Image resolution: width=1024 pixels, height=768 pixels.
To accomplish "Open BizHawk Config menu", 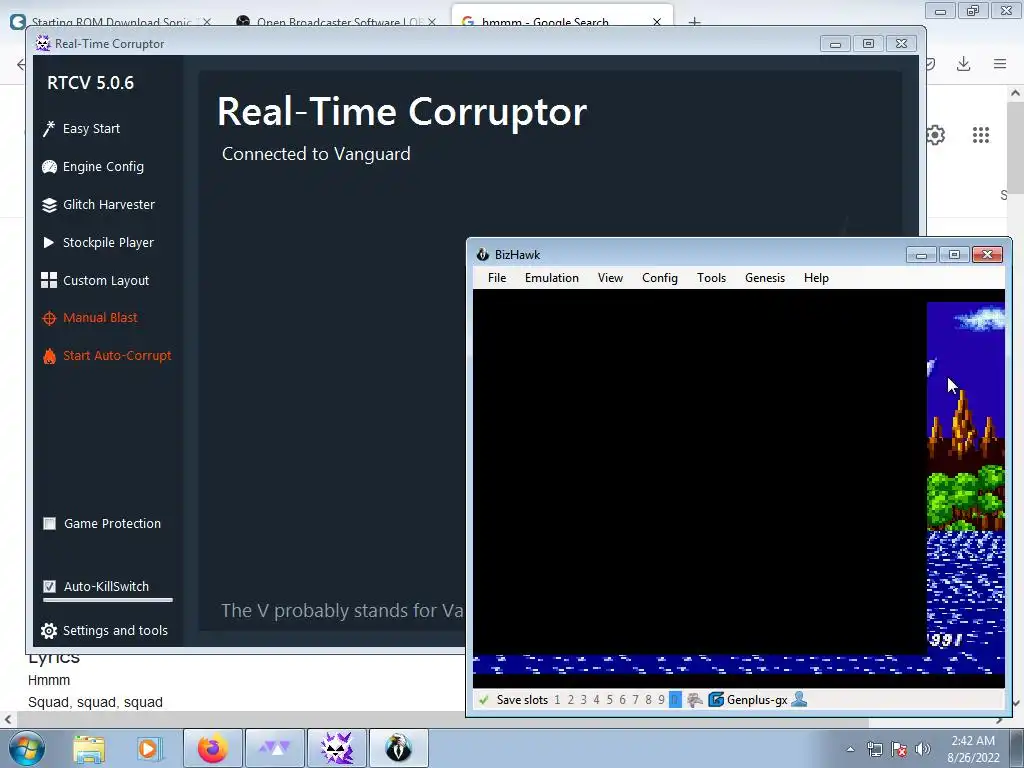I will click(660, 278).
